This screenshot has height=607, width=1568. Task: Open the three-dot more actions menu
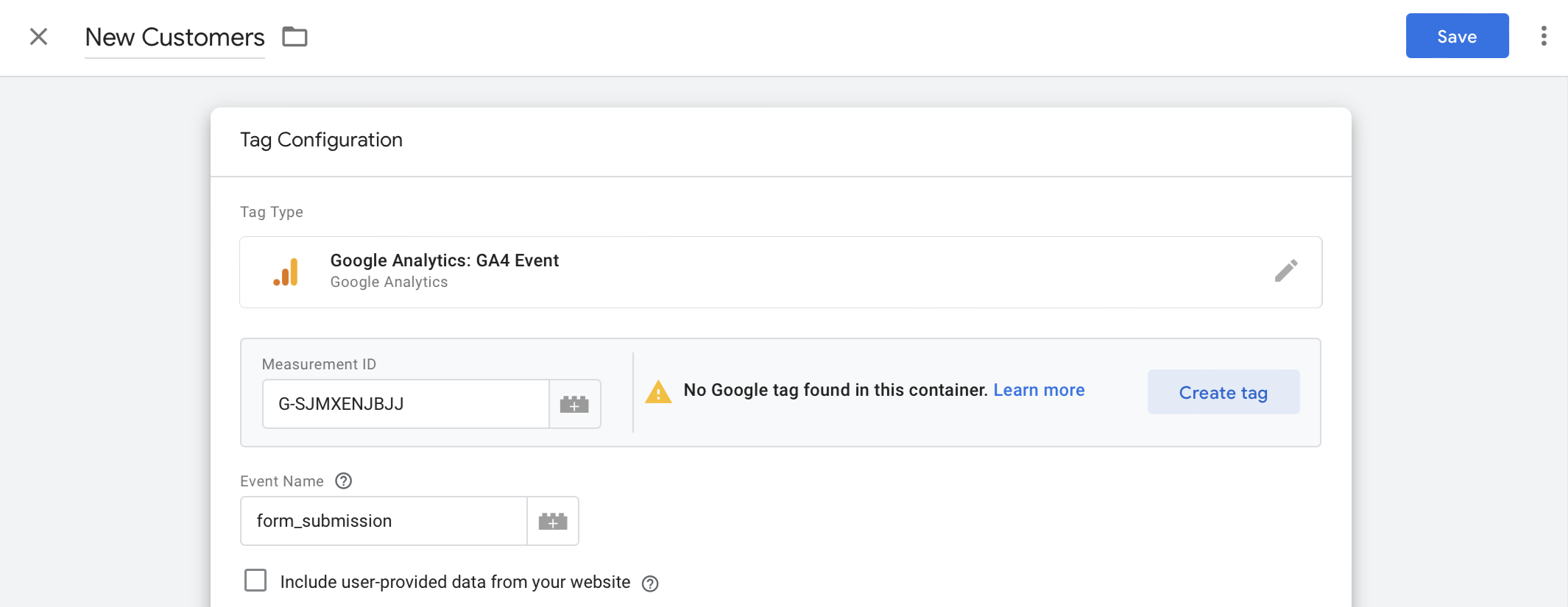1544,36
